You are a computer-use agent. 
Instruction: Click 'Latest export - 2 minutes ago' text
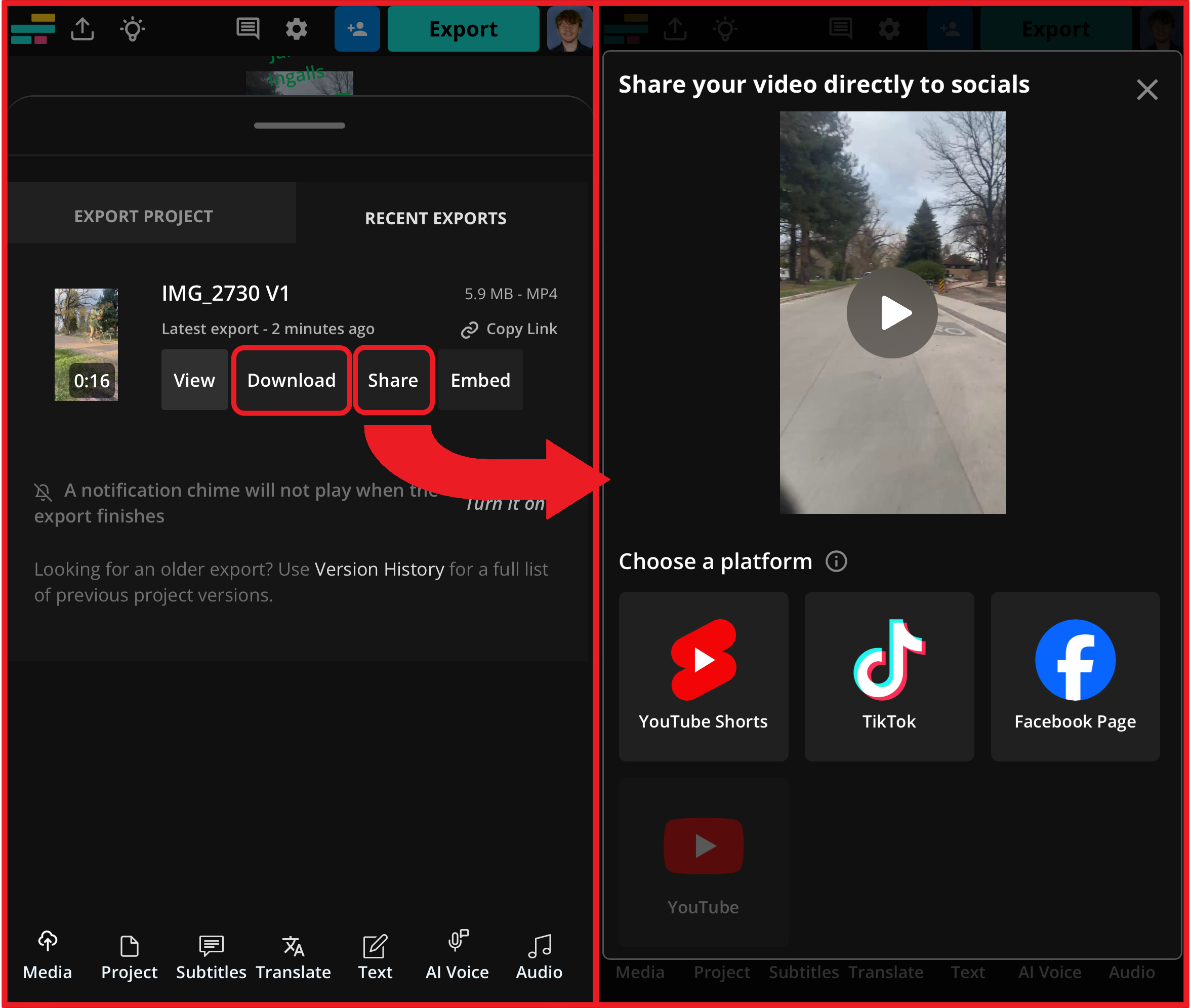point(268,329)
